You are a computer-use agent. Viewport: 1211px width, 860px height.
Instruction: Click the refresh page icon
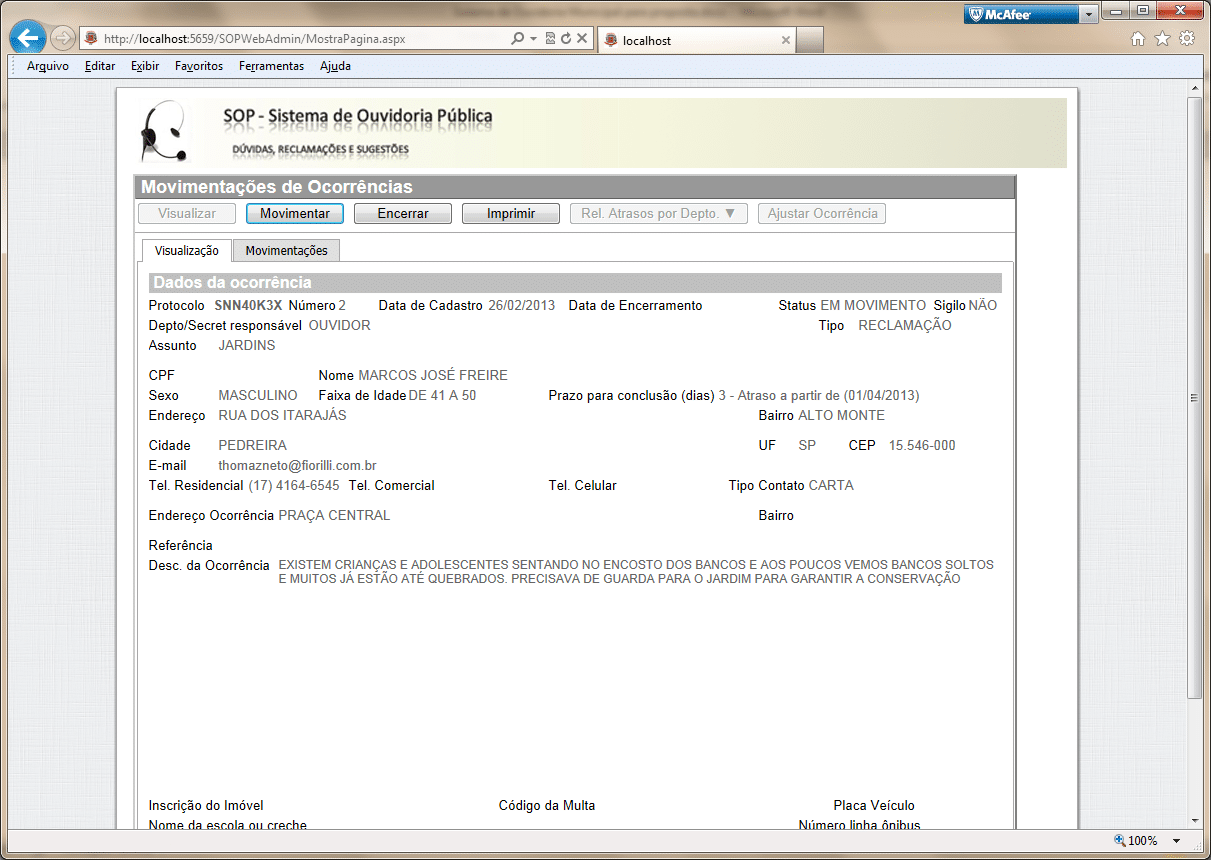pos(566,39)
